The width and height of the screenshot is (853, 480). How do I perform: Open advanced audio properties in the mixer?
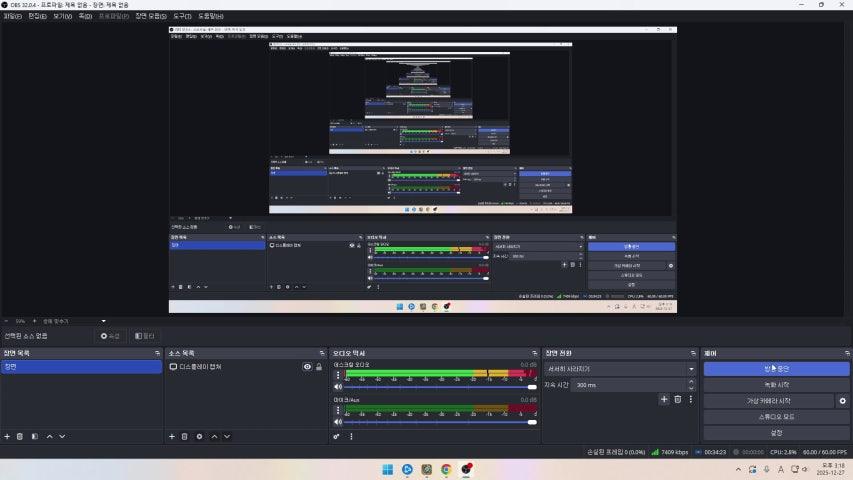pyautogui.click(x=337, y=436)
